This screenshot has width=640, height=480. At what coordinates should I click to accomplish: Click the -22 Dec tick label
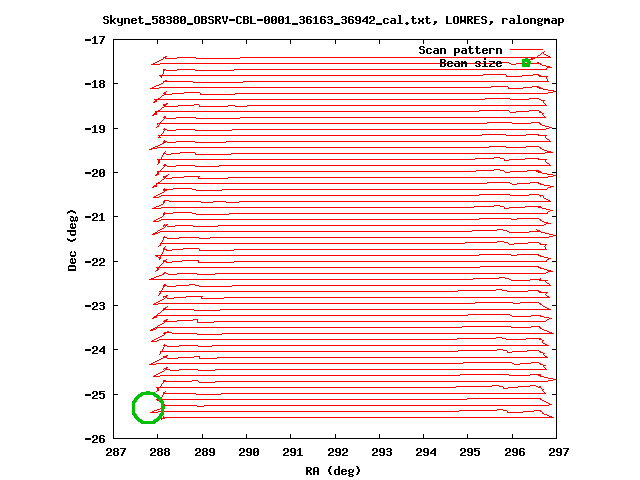pyautogui.click(x=95, y=262)
